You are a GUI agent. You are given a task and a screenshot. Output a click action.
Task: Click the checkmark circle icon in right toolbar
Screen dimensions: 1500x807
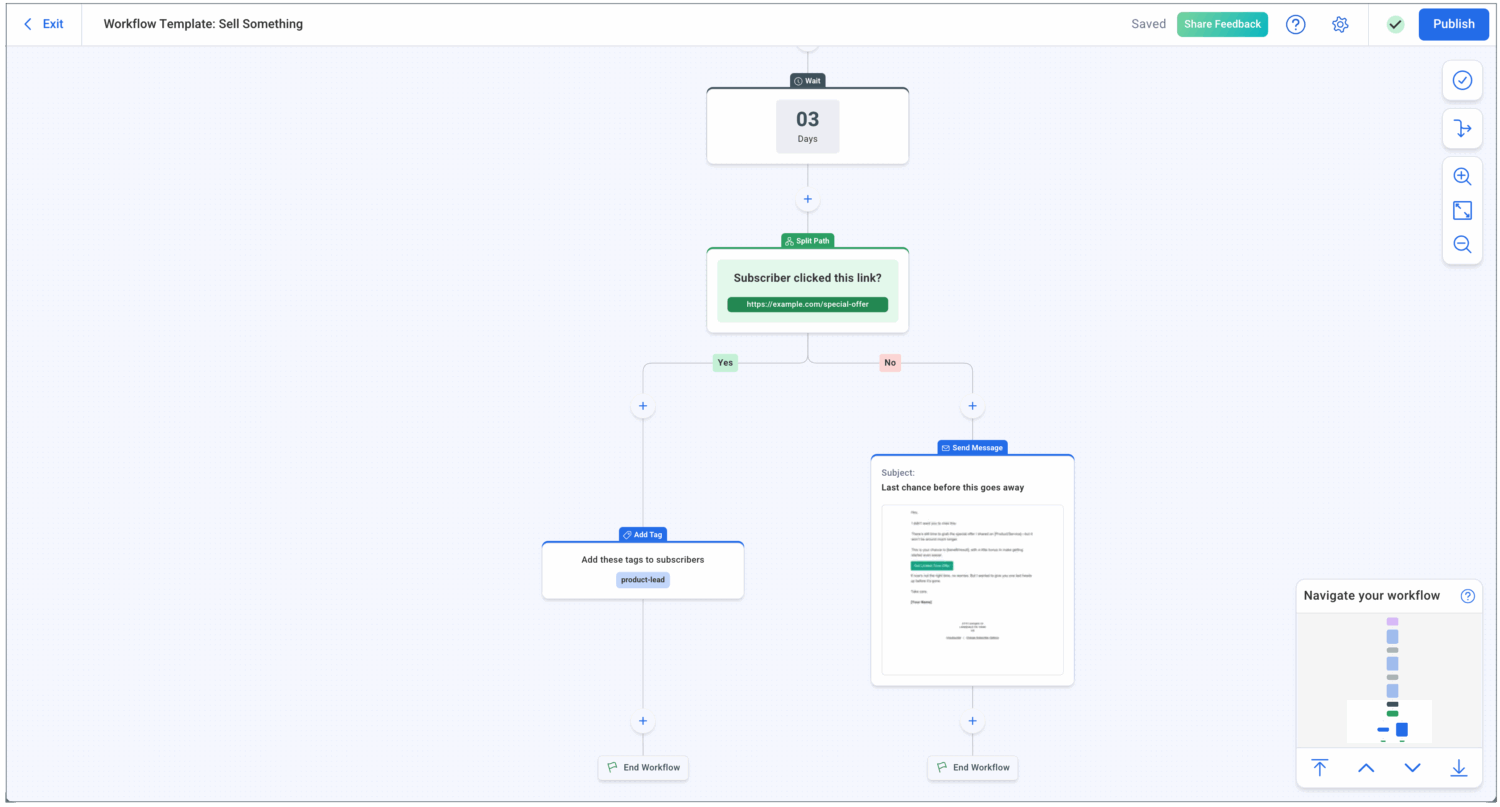1462,80
